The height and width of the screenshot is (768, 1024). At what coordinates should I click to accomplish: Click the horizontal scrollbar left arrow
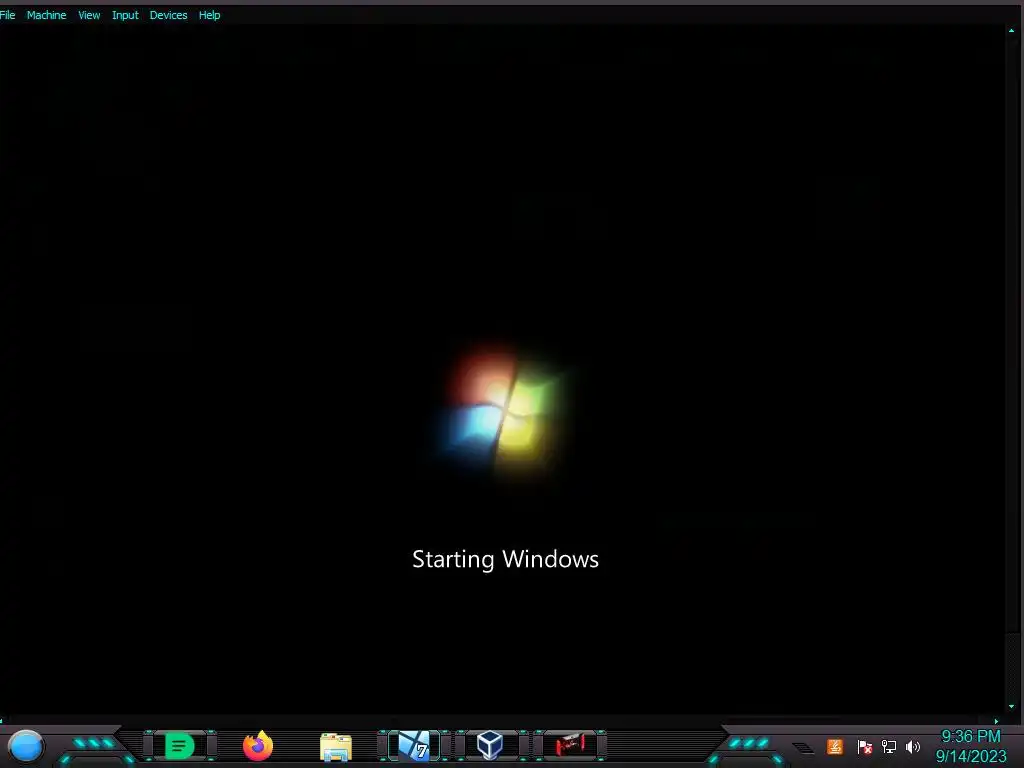[x=2, y=721]
